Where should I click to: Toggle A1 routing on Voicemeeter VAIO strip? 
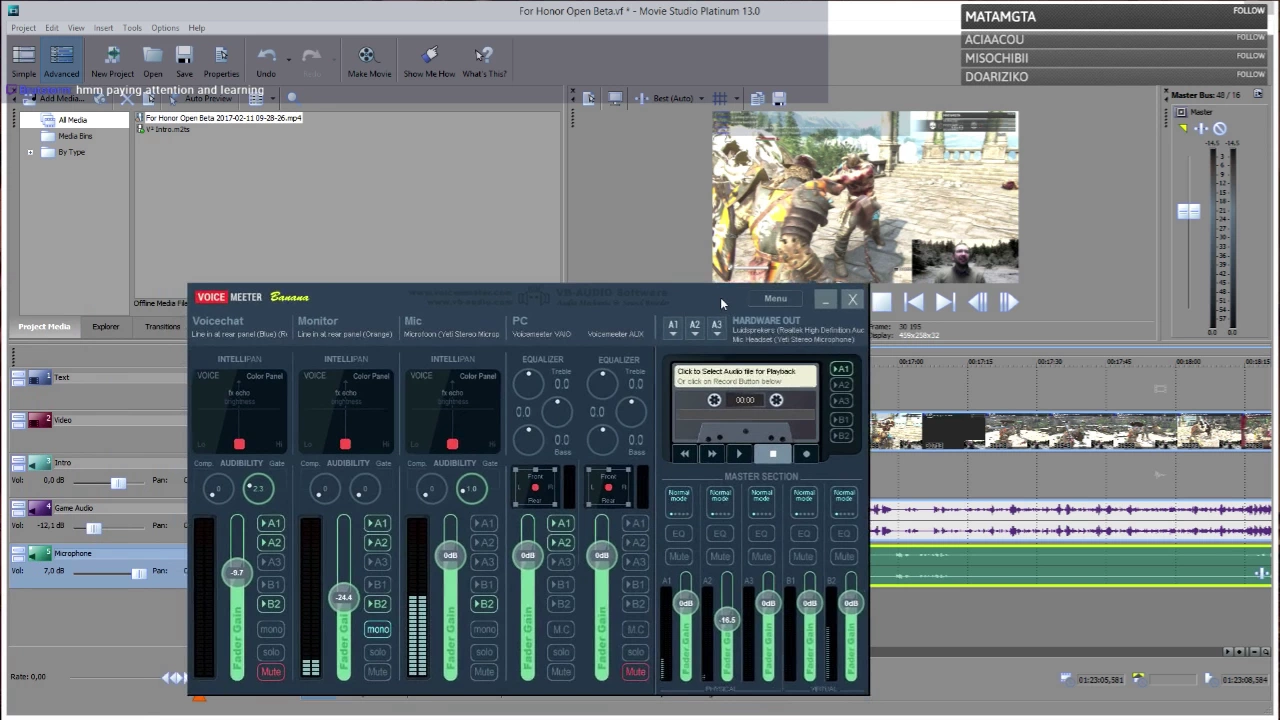click(561, 523)
